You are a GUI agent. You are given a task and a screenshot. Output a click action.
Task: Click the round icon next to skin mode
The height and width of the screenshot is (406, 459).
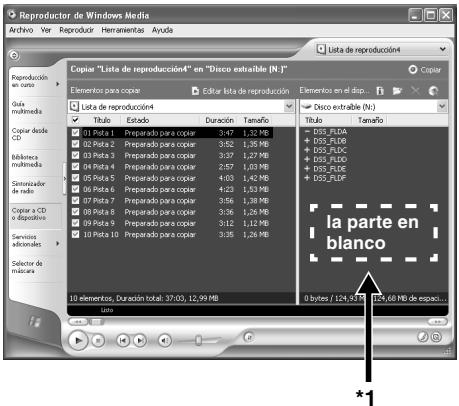(x=436, y=337)
